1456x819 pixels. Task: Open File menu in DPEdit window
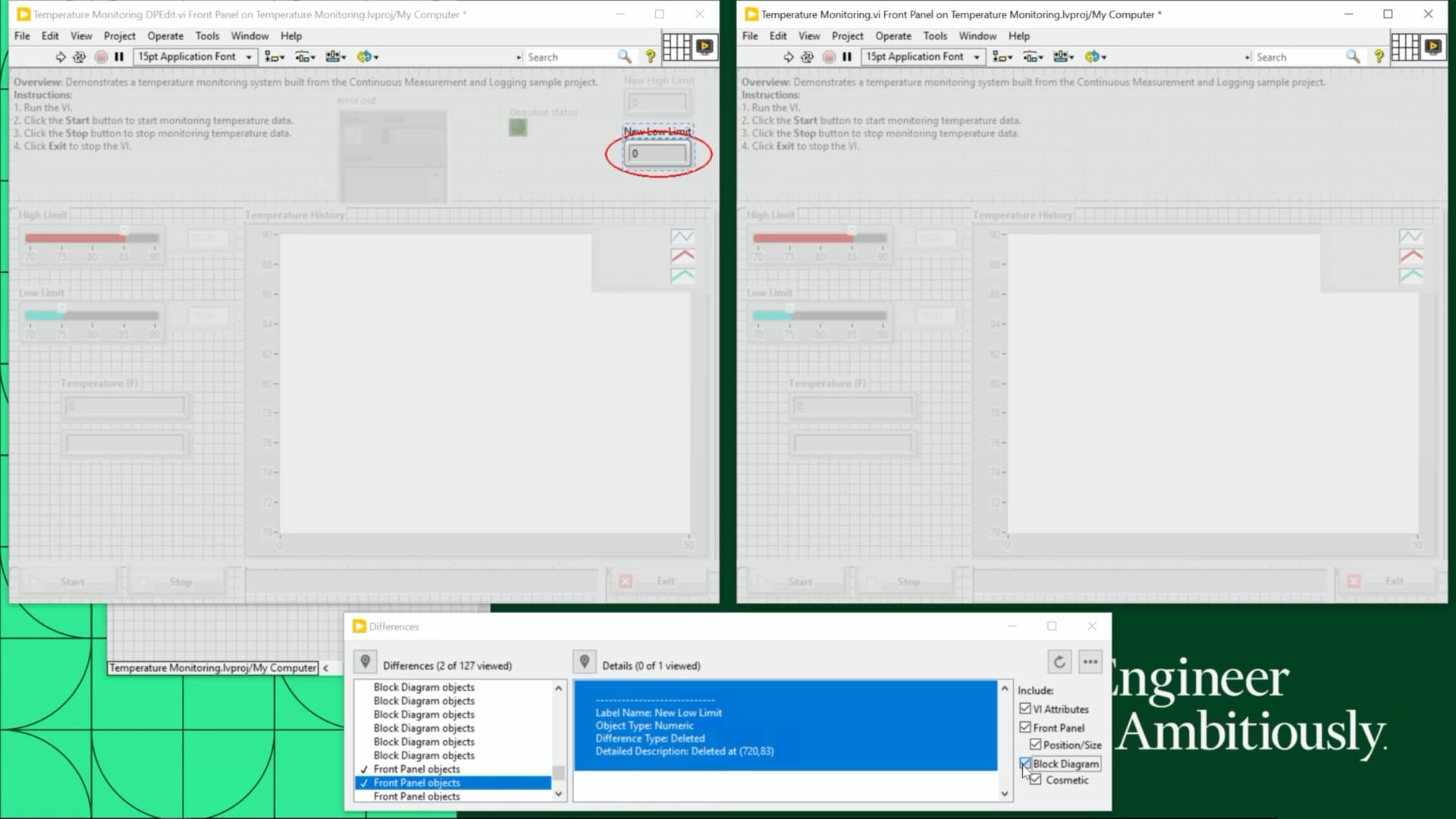coord(23,36)
